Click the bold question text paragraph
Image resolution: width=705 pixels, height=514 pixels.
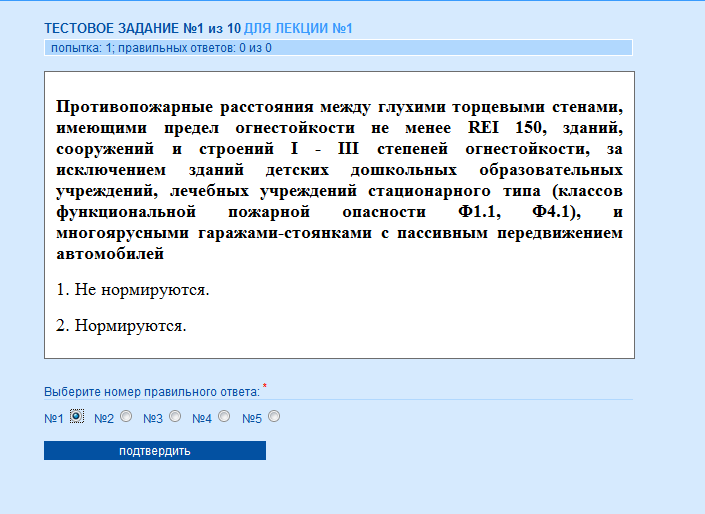coord(339,180)
